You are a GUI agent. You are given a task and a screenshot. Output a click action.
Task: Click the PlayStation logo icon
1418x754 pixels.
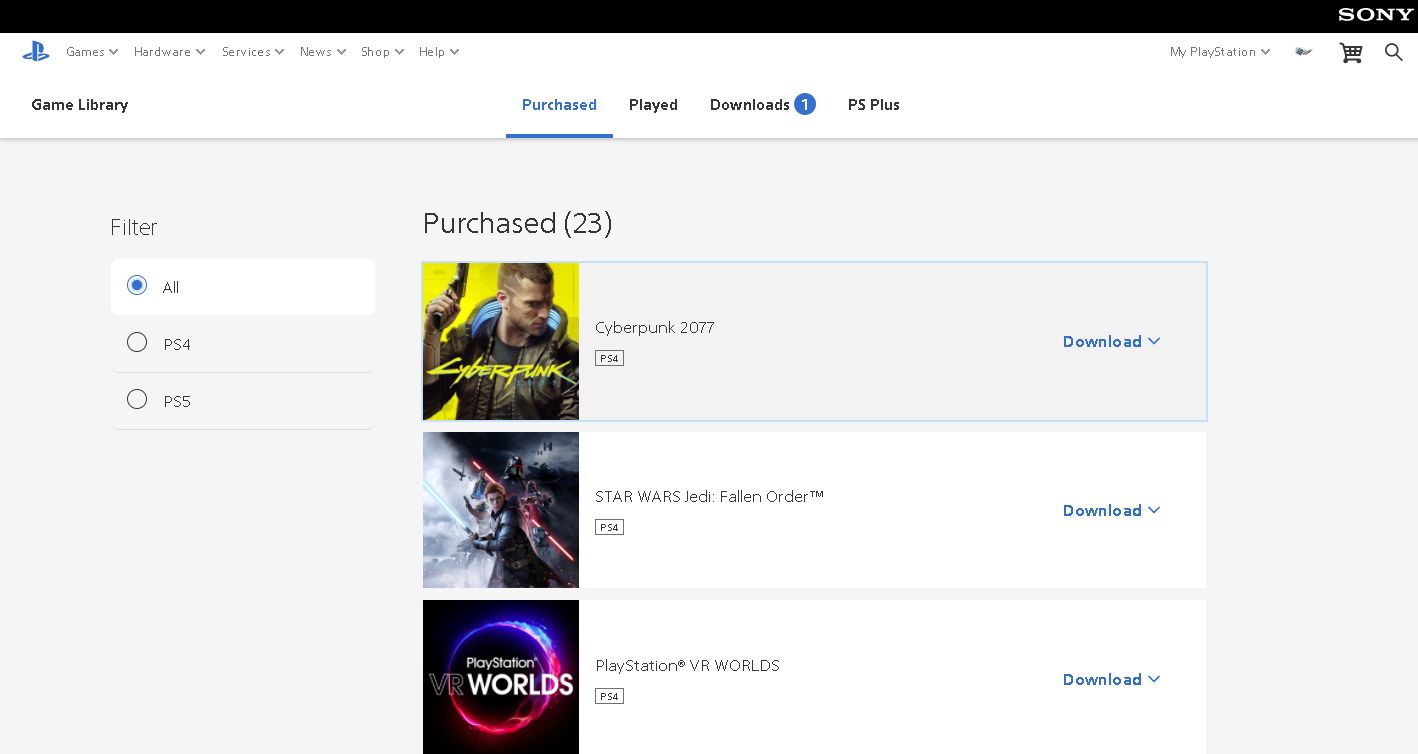pyautogui.click(x=36, y=51)
